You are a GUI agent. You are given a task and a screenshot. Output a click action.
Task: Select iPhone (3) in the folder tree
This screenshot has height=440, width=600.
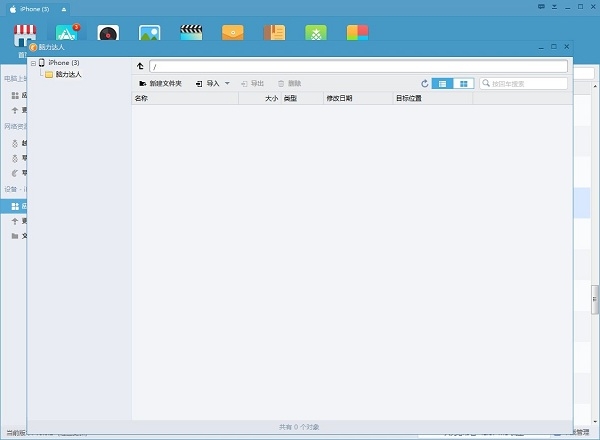(64, 63)
